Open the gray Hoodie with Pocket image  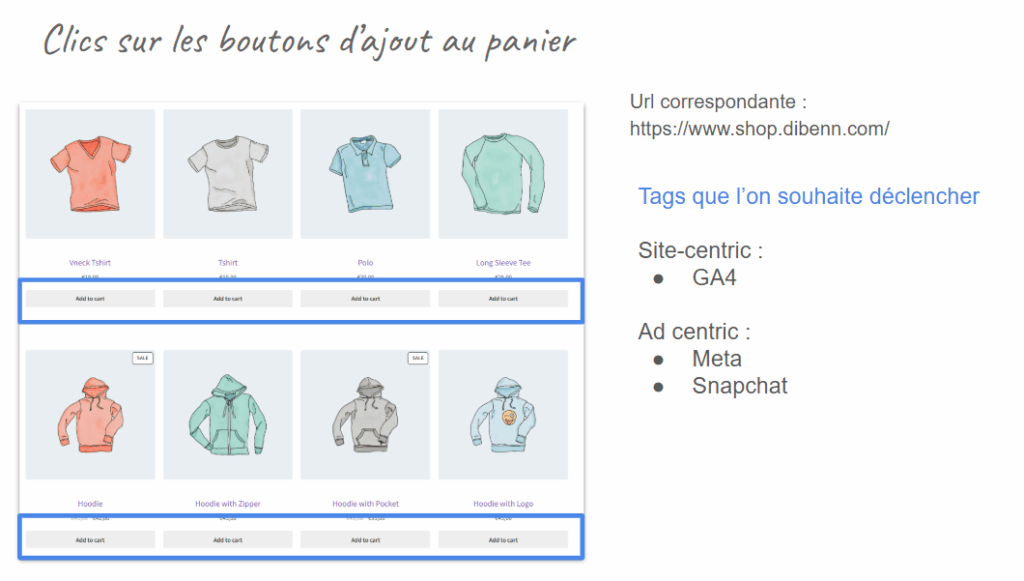click(x=366, y=415)
